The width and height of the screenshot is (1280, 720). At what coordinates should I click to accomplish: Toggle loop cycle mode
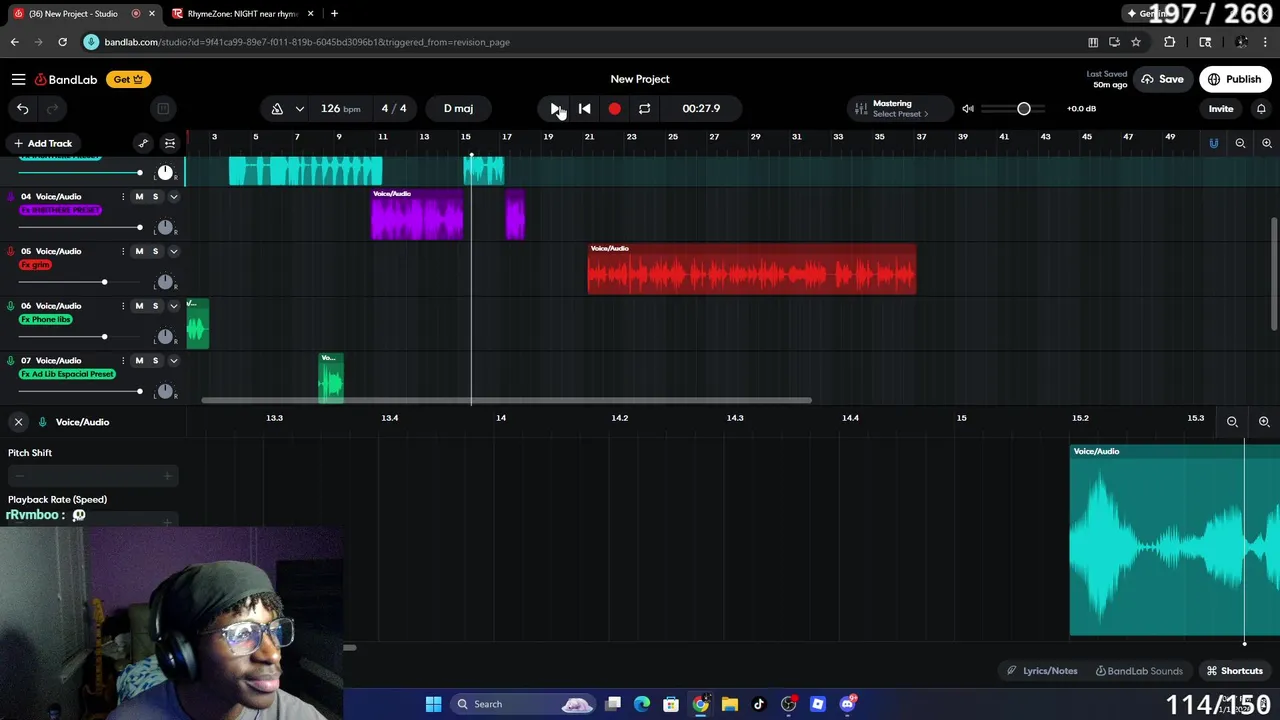coord(644,108)
